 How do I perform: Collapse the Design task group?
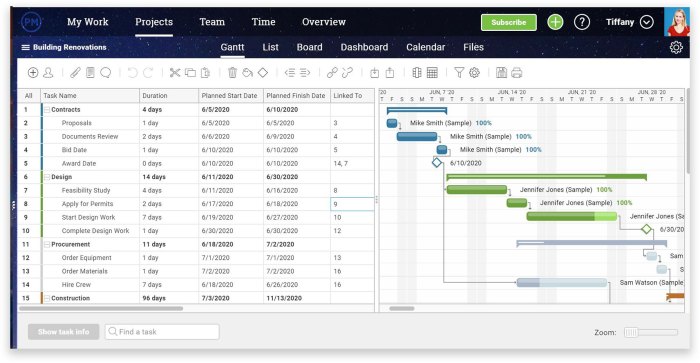tap(47, 177)
